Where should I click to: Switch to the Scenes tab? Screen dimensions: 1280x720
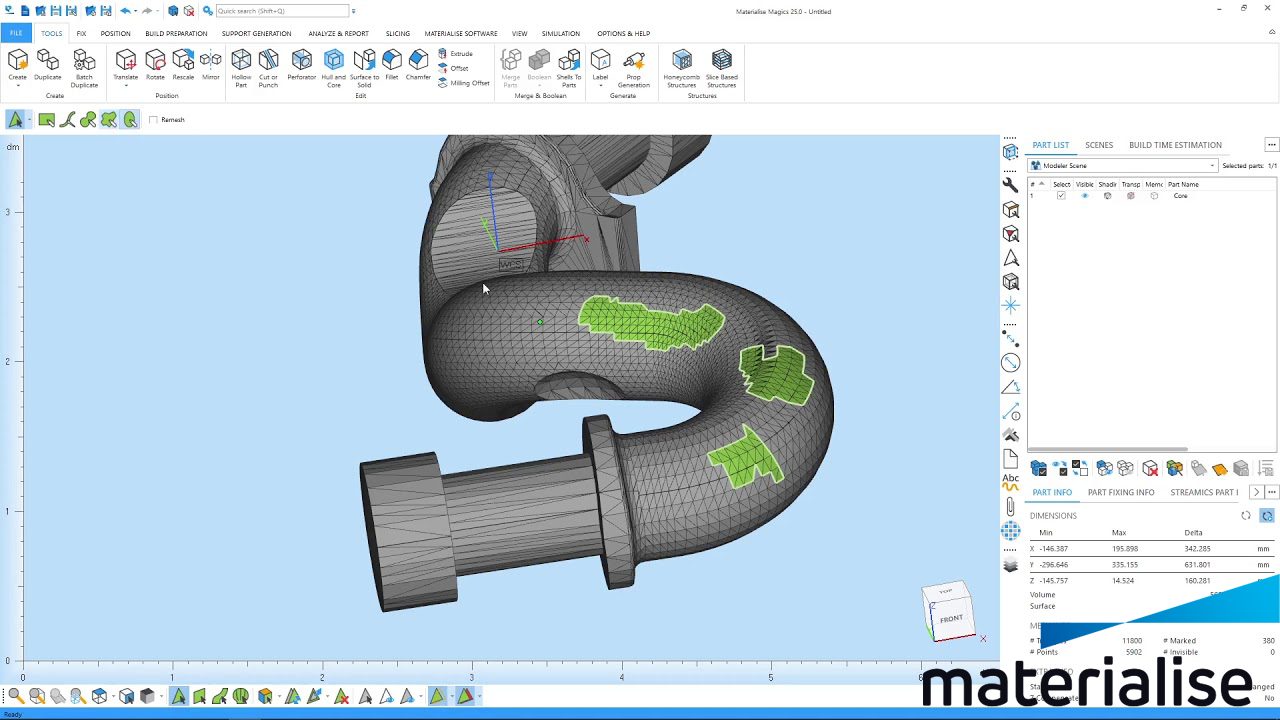click(1098, 145)
